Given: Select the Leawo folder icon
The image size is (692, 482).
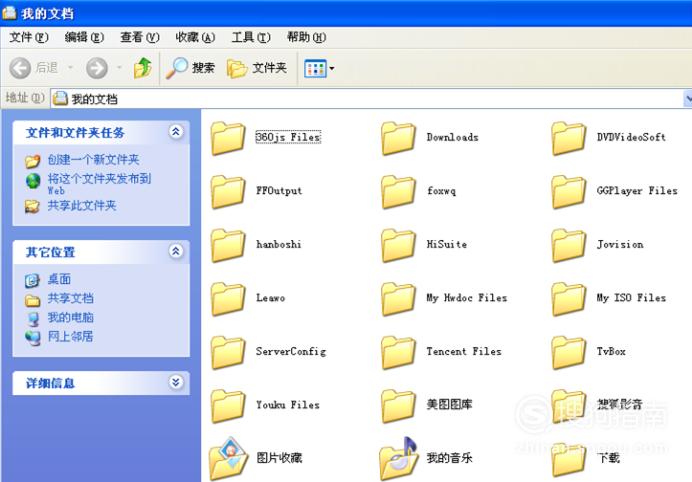Looking at the screenshot, I should pos(228,299).
